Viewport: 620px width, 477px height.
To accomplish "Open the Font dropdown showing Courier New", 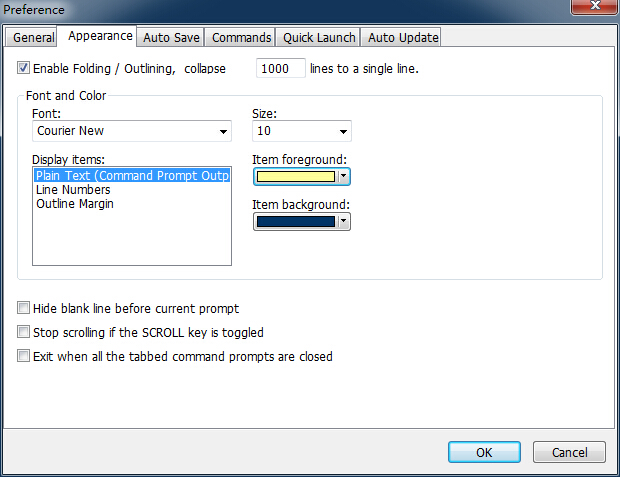I will point(222,131).
